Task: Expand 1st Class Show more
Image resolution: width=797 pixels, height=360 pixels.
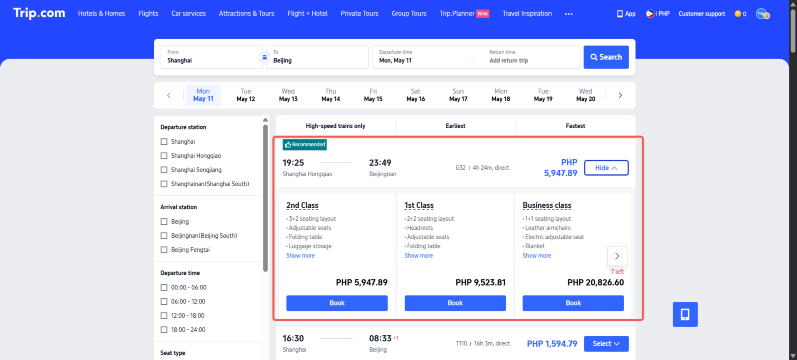Action: pos(419,256)
